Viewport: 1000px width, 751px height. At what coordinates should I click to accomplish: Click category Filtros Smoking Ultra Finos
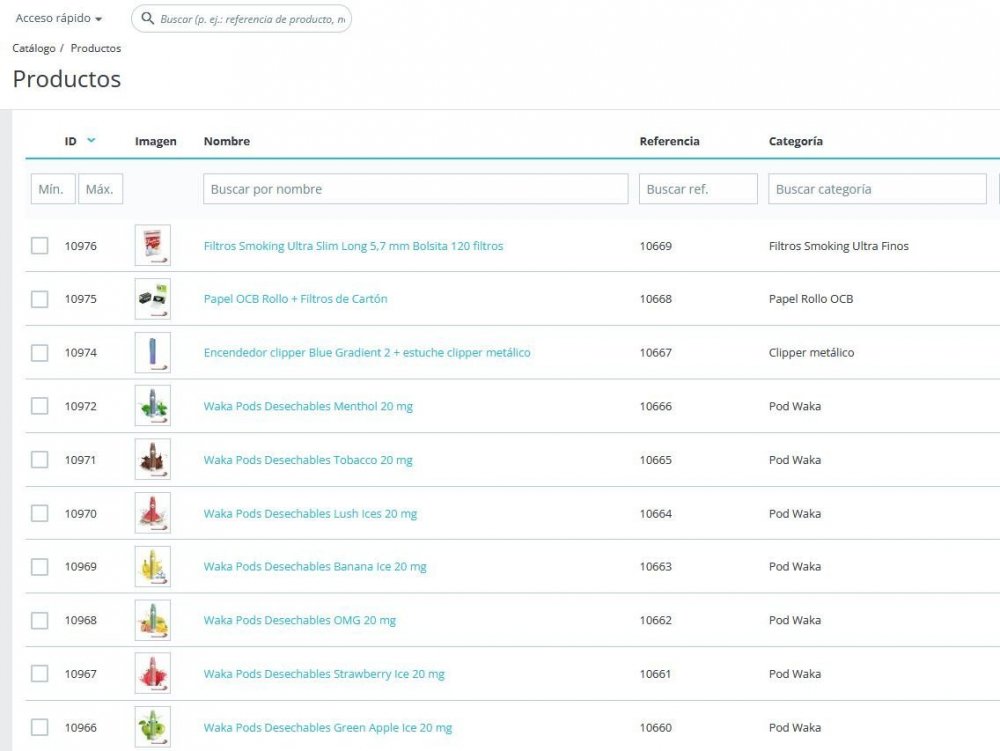pyautogui.click(x=839, y=246)
